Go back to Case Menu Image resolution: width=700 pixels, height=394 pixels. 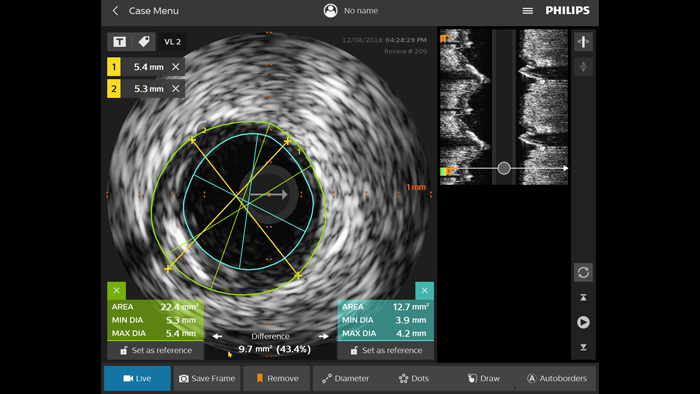click(146, 11)
